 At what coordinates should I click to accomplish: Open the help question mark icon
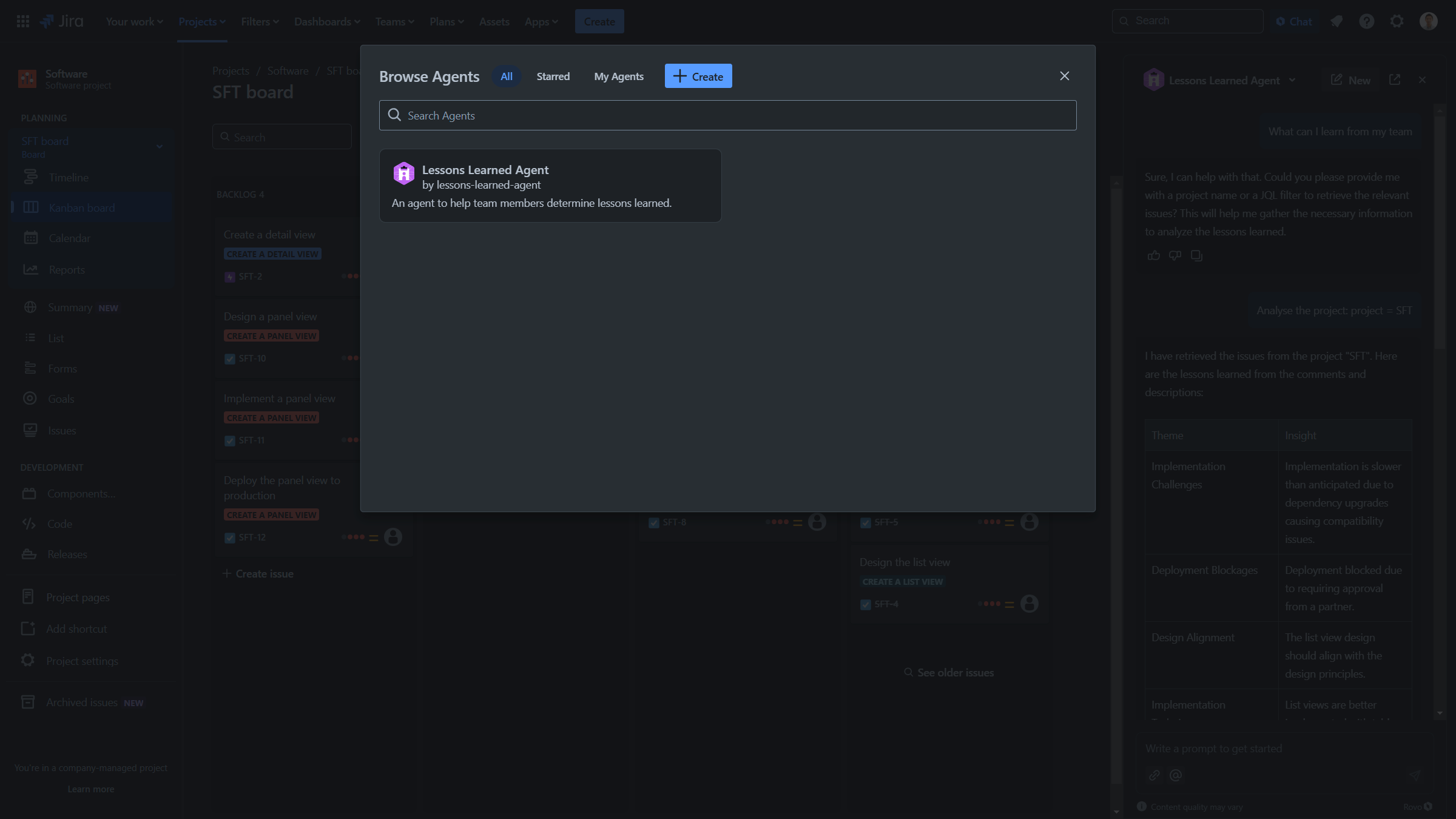1366,21
